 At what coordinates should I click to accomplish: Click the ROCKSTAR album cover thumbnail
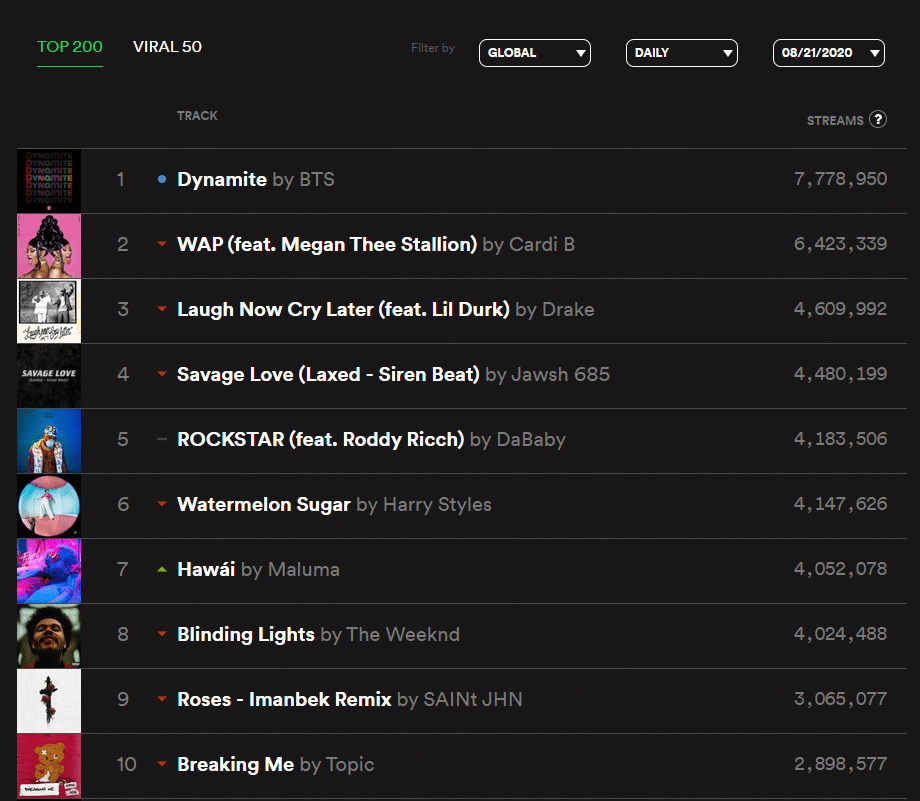49,441
